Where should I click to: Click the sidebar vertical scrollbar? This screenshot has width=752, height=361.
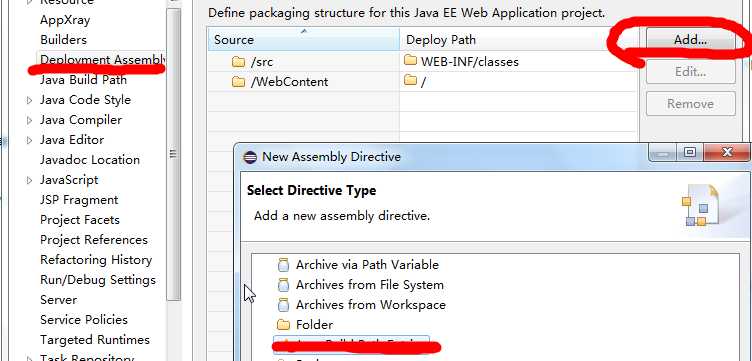pyautogui.click(x=173, y=153)
